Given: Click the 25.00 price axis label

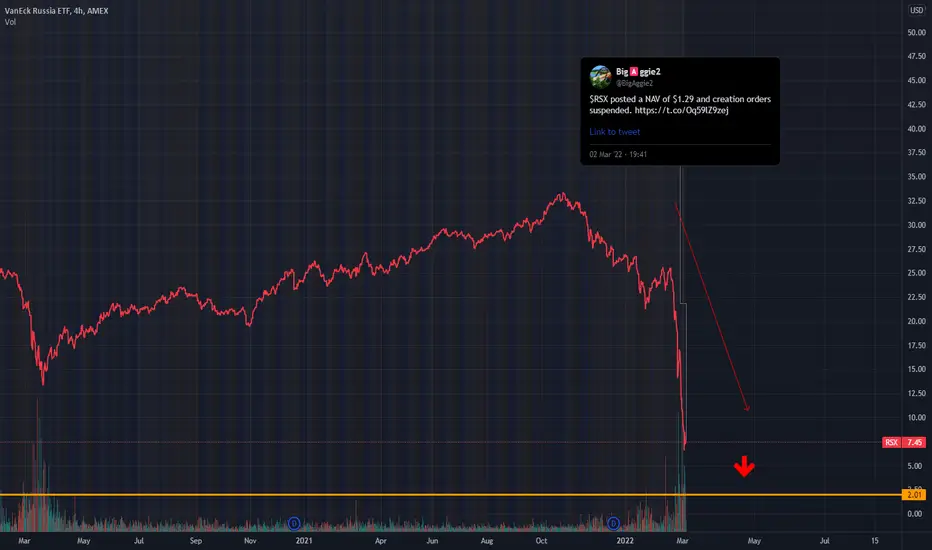Looking at the screenshot, I should coord(917,274).
